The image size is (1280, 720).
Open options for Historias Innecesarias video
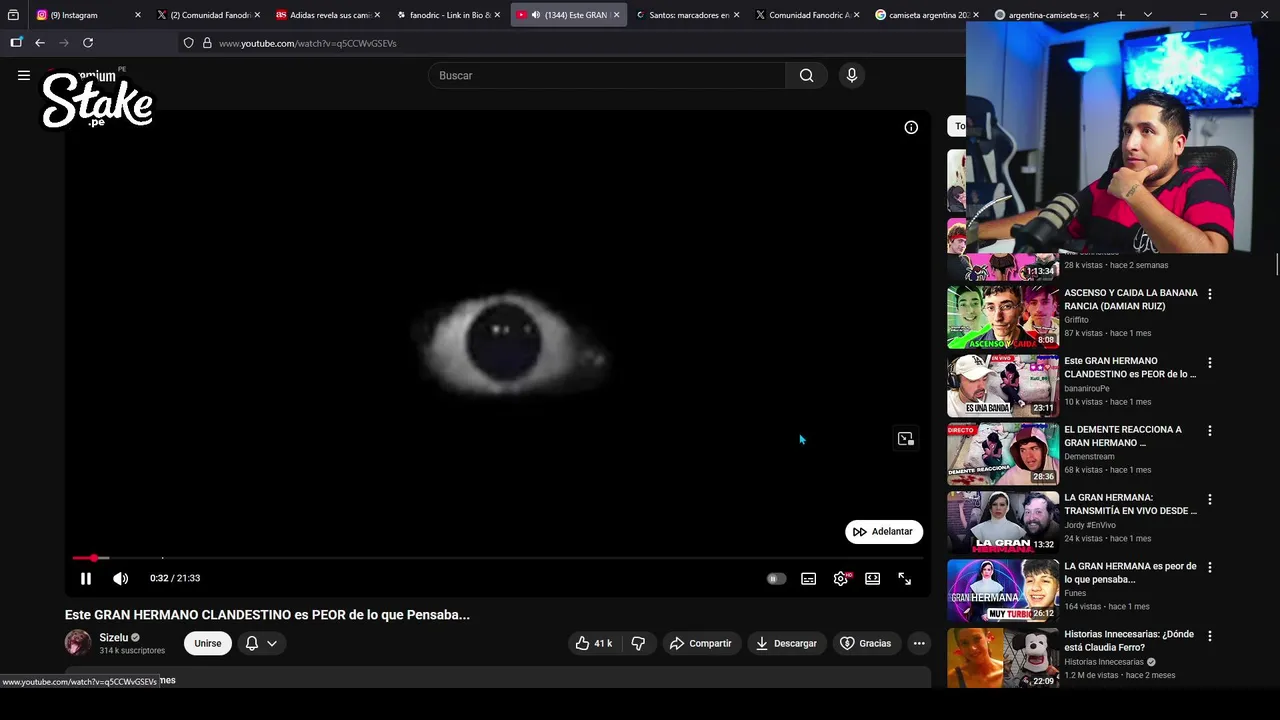pyautogui.click(x=1210, y=636)
